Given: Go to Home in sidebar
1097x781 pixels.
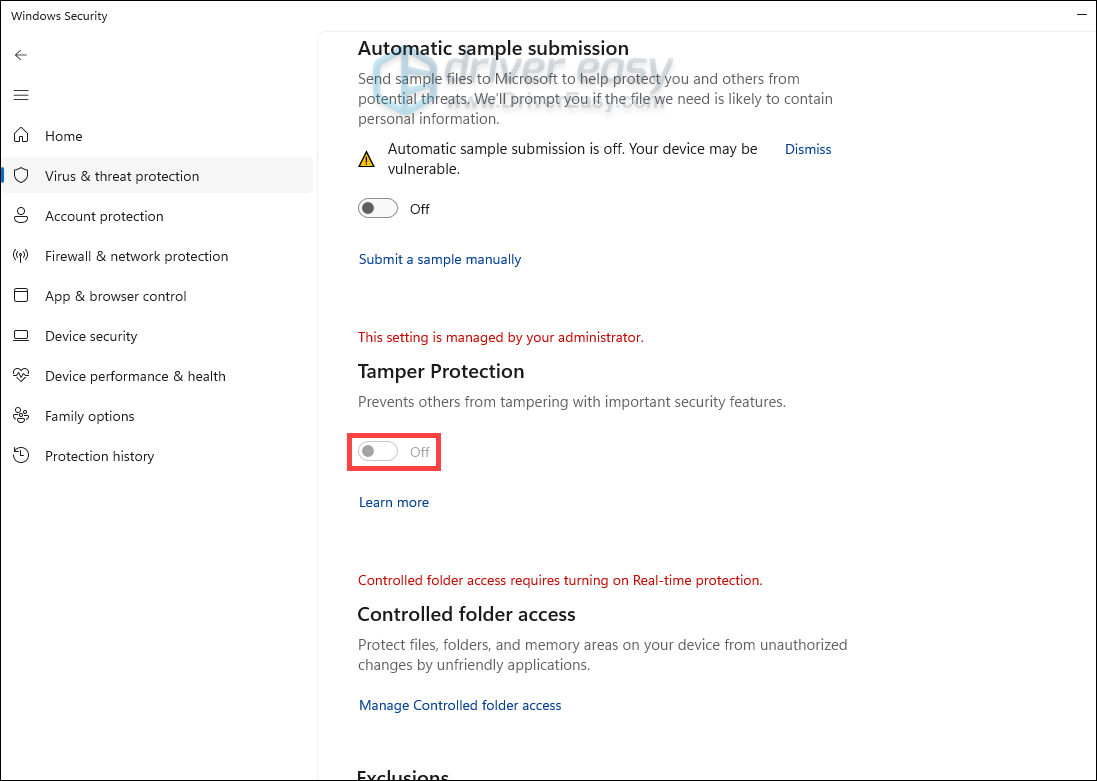Looking at the screenshot, I should click(x=157, y=136).
